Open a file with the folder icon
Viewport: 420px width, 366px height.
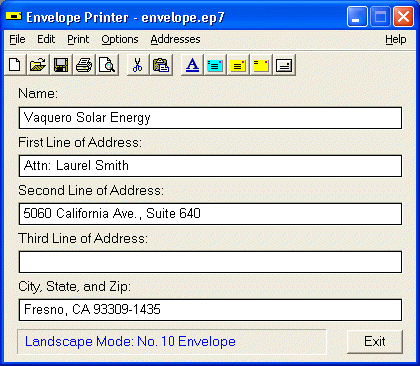click(38, 65)
